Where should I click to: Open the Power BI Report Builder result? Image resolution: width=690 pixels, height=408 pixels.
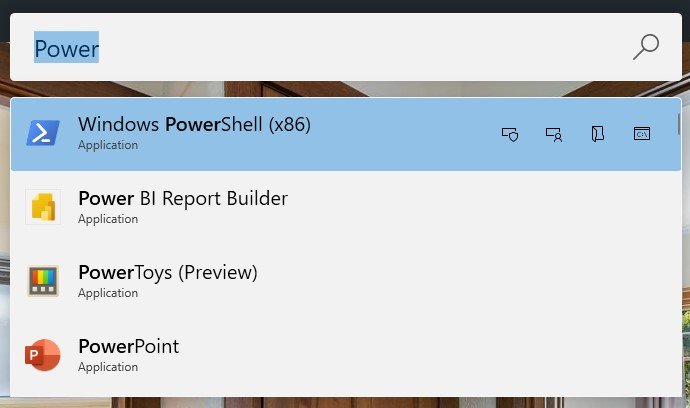346,208
